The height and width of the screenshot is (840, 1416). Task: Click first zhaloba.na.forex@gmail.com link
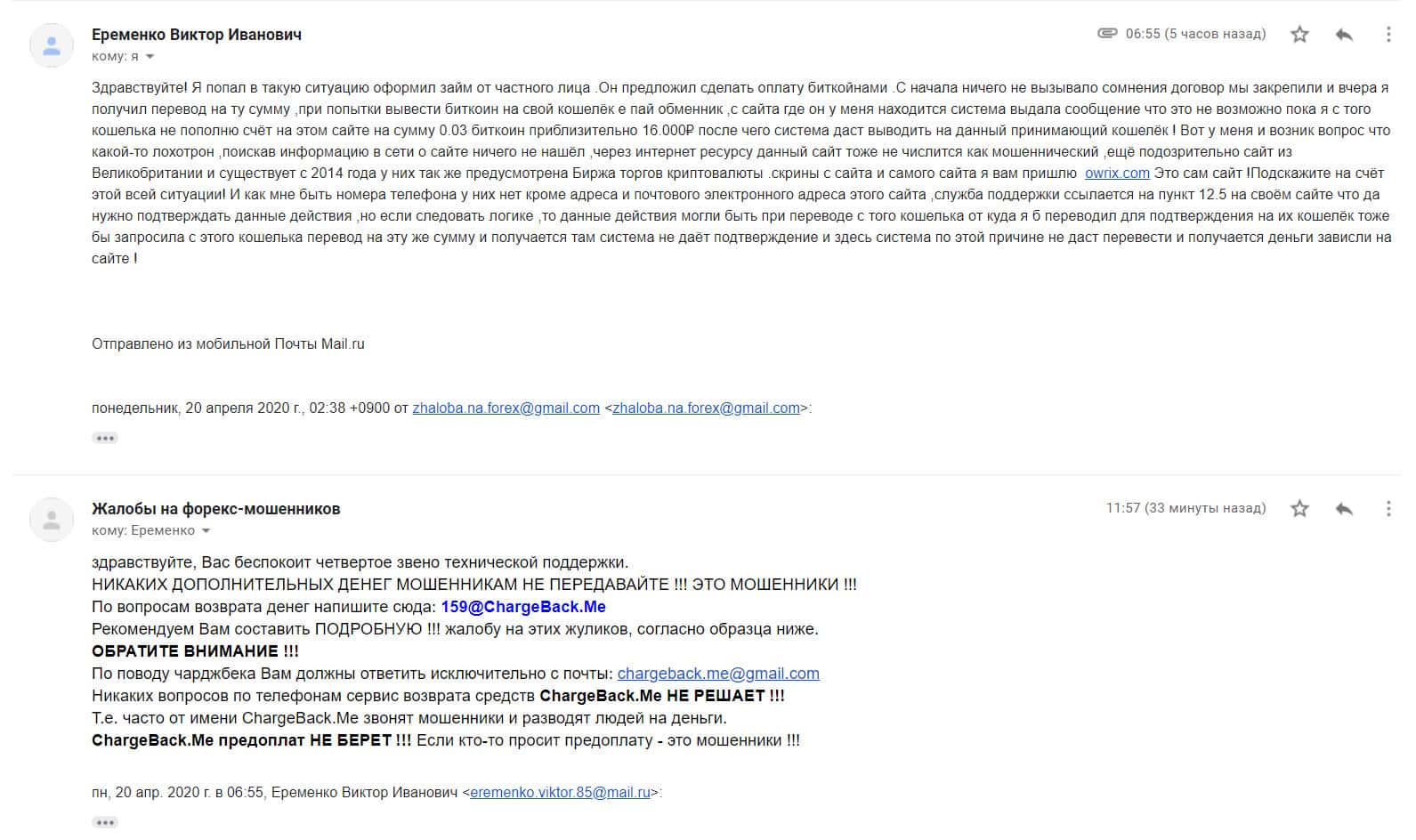[506, 408]
